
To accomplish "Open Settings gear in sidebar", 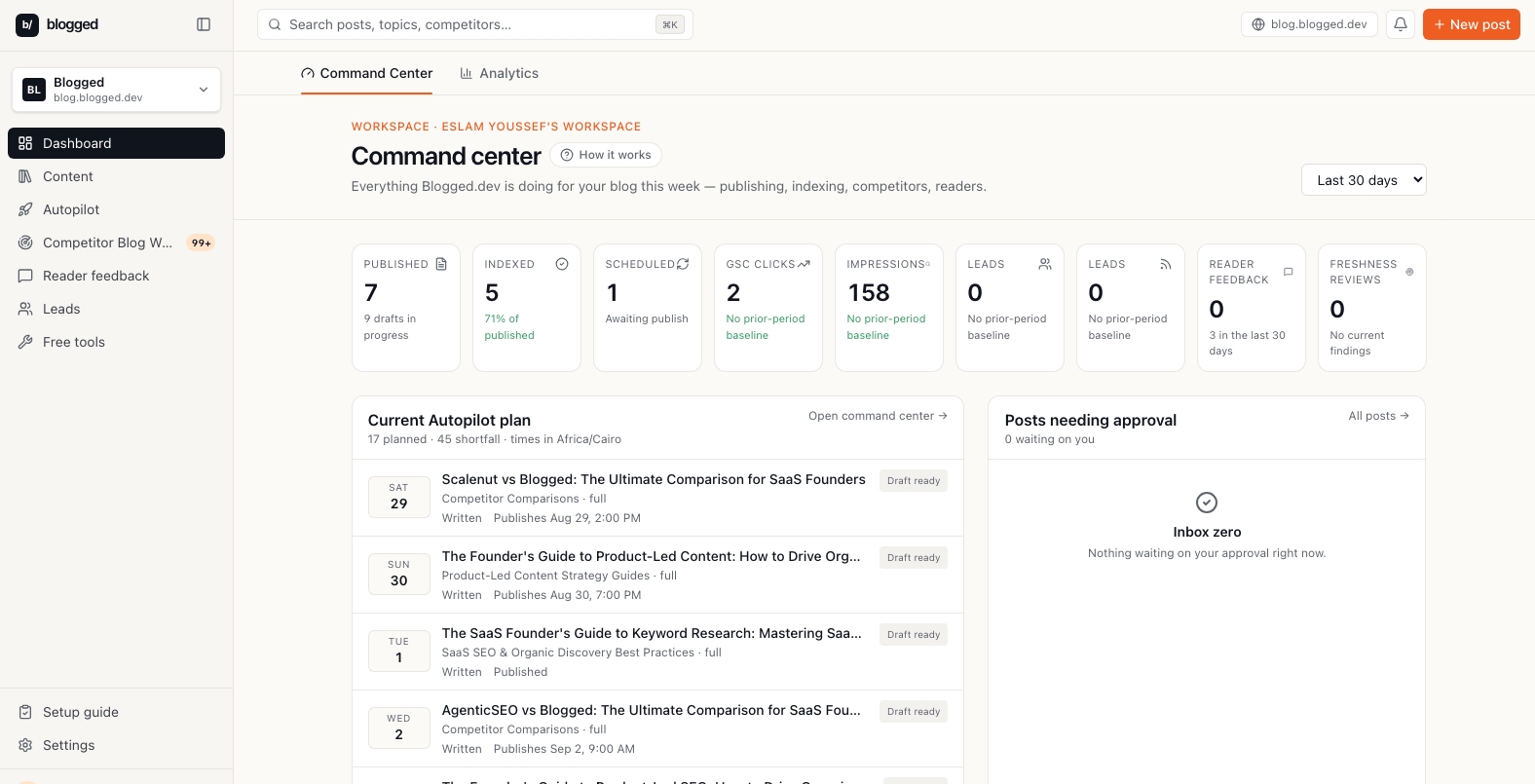I will pos(25,745).
